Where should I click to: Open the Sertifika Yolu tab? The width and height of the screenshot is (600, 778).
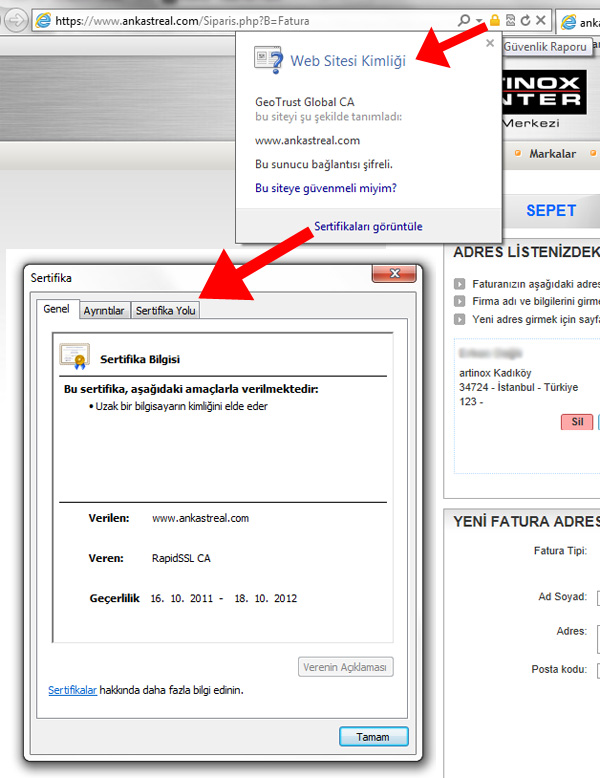165,311
